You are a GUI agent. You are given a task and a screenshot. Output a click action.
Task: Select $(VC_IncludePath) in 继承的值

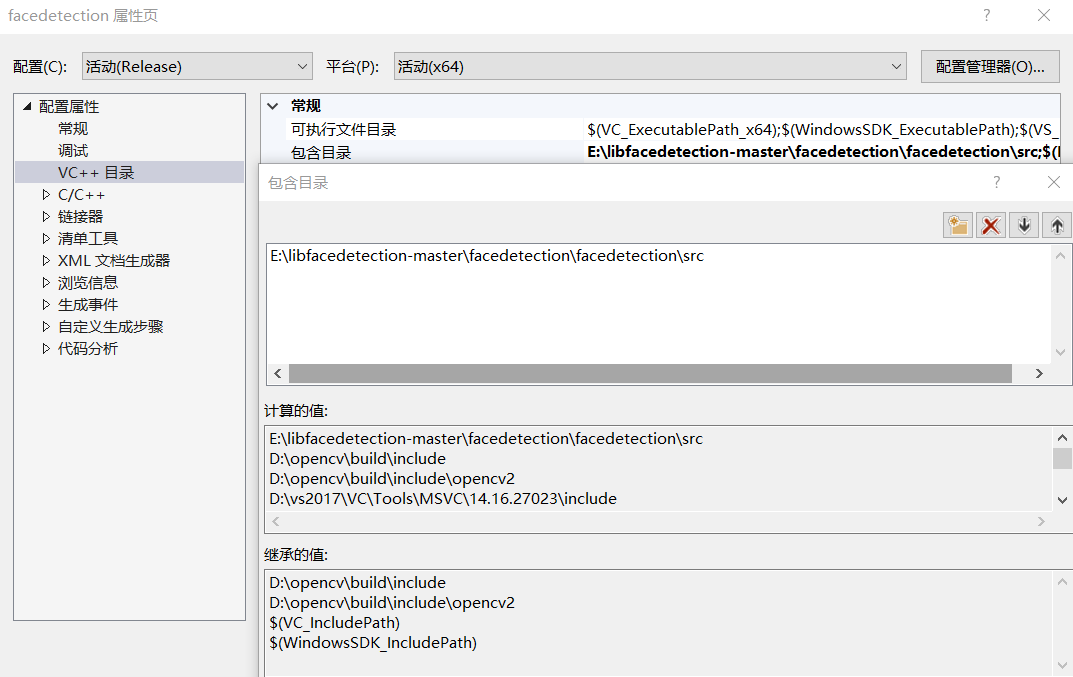[x=335, y=622]
